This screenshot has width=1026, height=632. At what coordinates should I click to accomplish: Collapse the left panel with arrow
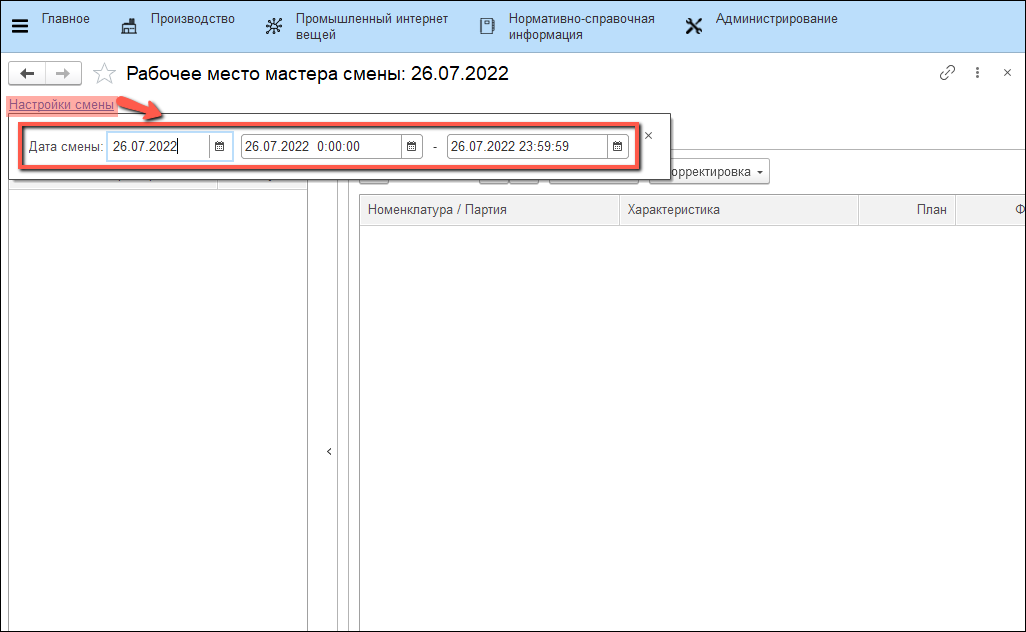[x=329, y=452]
